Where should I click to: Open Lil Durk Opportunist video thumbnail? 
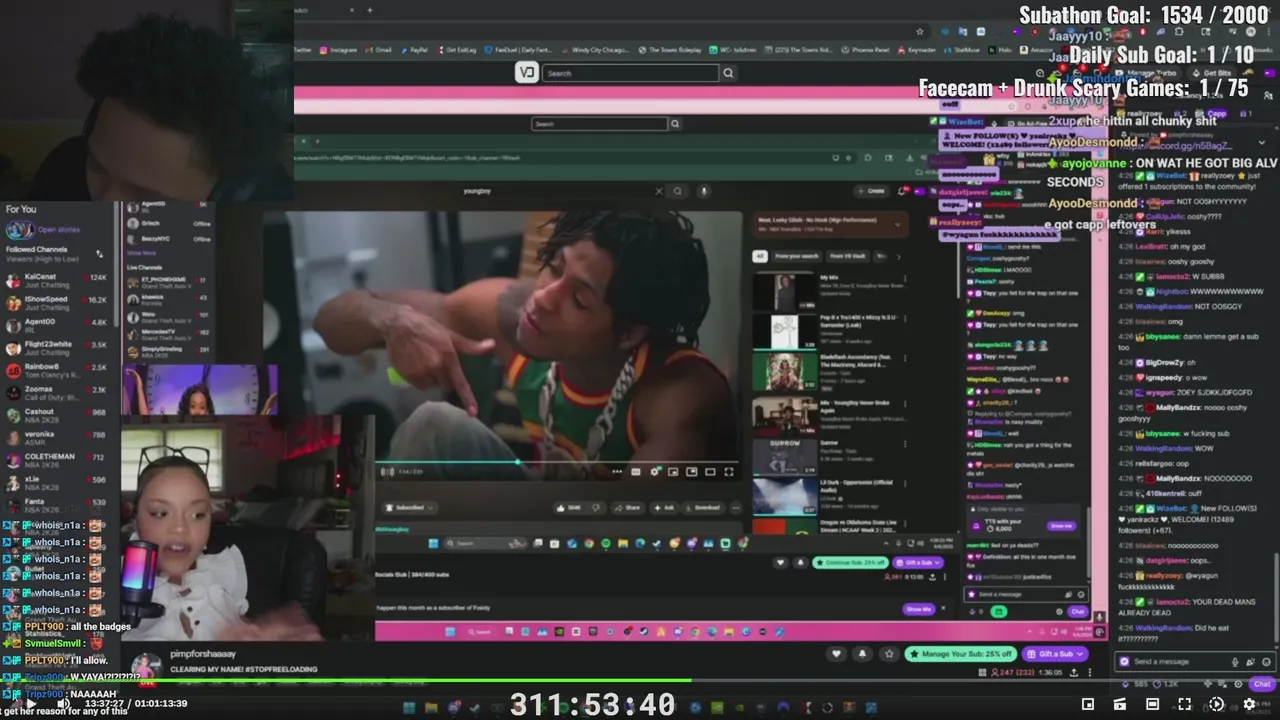point(784,496)
